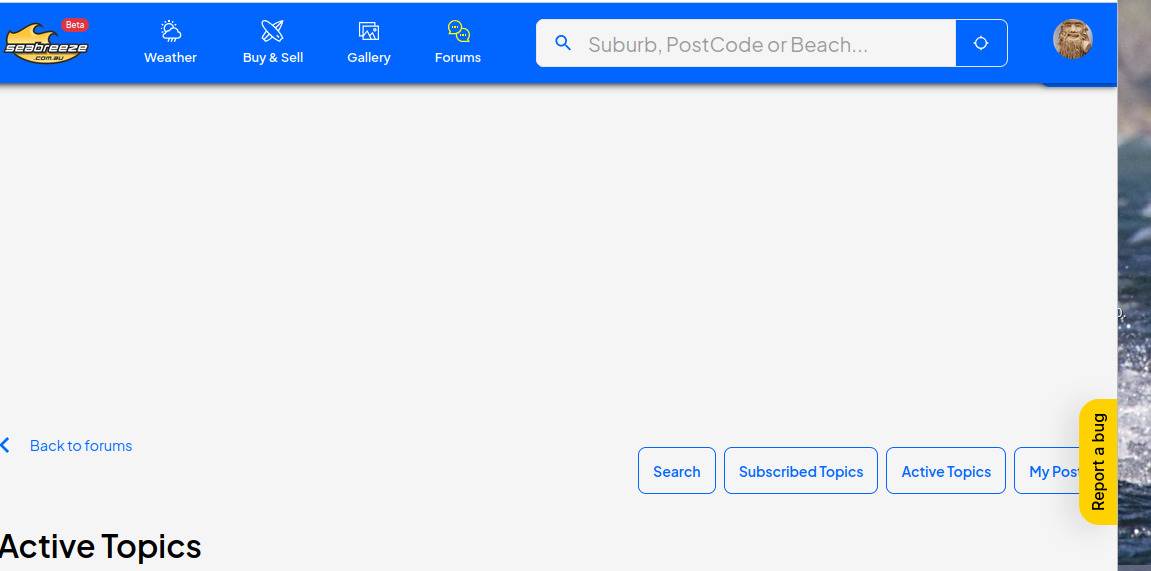Select the Weather menu label
The width and height of the screenshot is (1151, 571).
click(170, 57)
